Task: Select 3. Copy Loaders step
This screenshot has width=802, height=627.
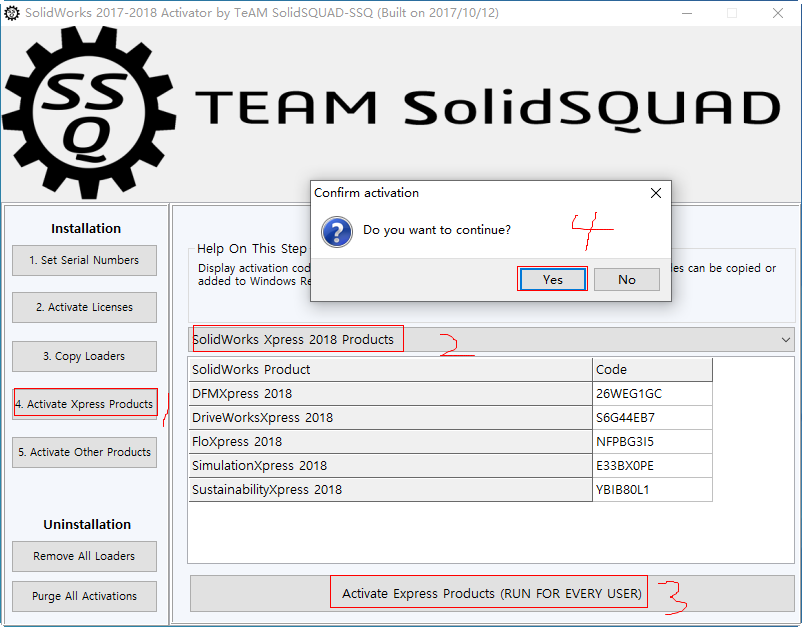Action: [x=84, y=356]
